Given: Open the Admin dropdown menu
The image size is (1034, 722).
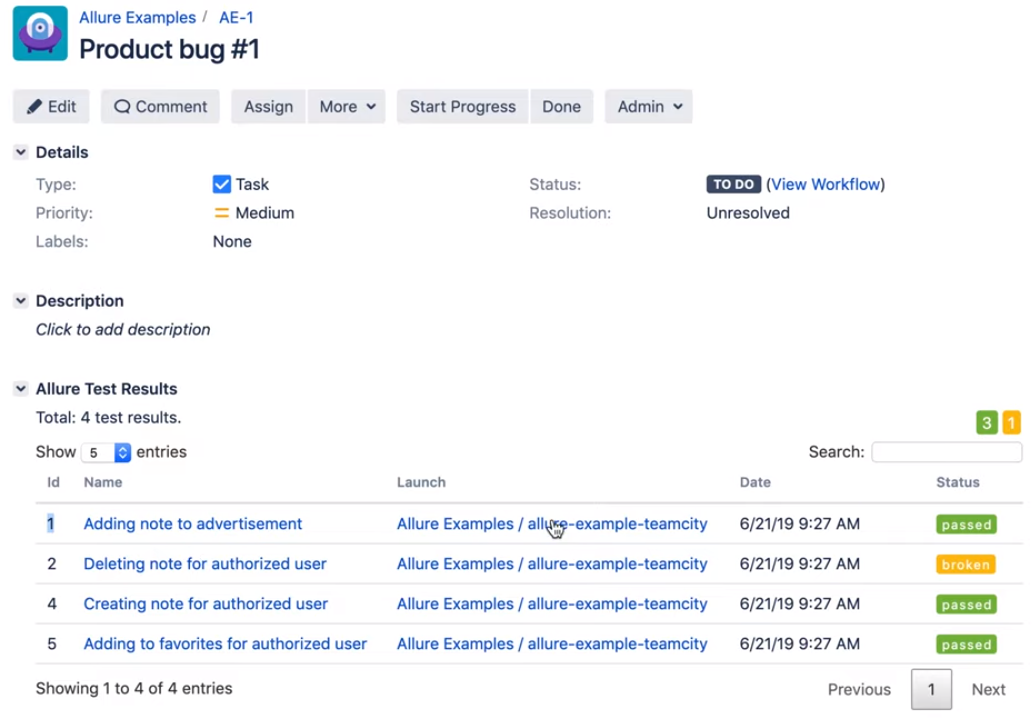Looking at the screenshot, I should coord(649,107).
